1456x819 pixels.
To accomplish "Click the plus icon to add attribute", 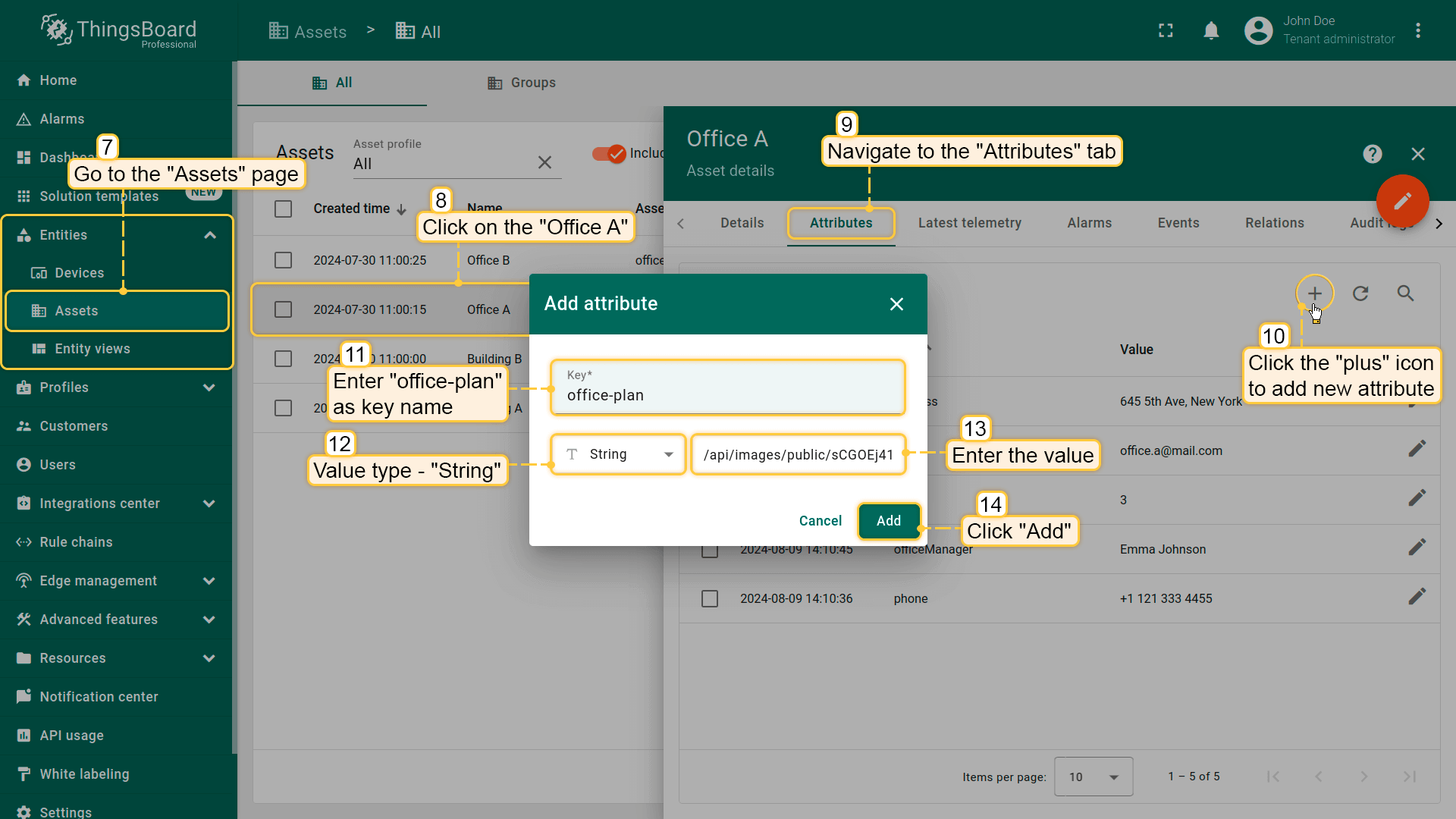I will 1314,293.
